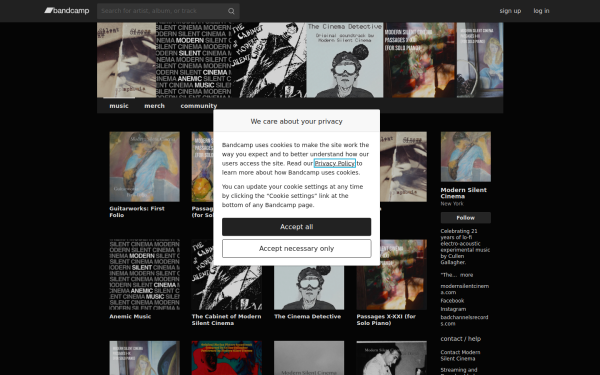Click "We care about your privacy" heading
Viewport: 600px width, 375px height.
(297, 121)
